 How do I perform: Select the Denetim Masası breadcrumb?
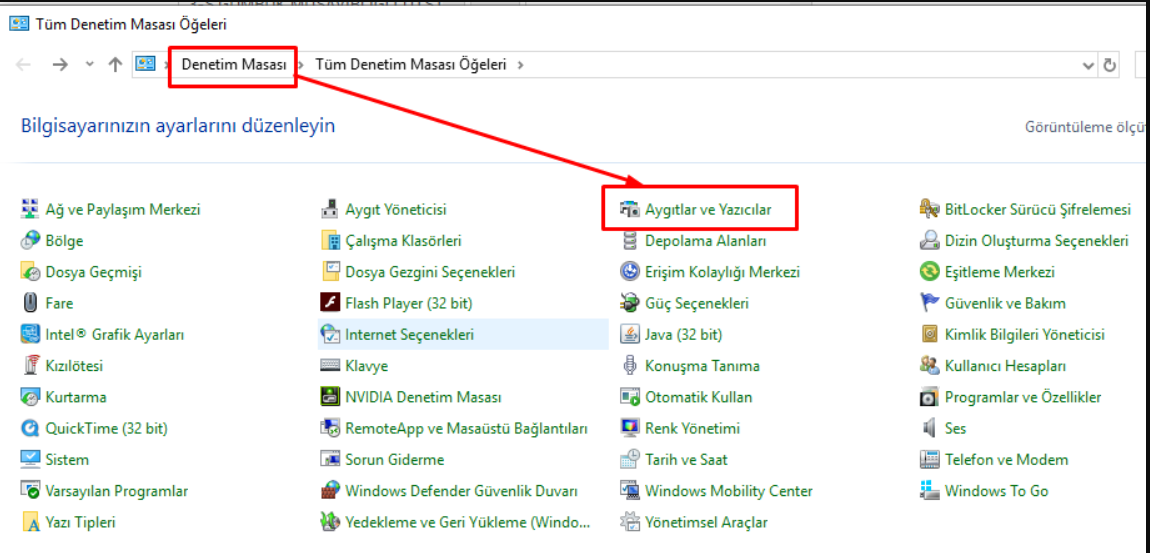click(234, 65)
